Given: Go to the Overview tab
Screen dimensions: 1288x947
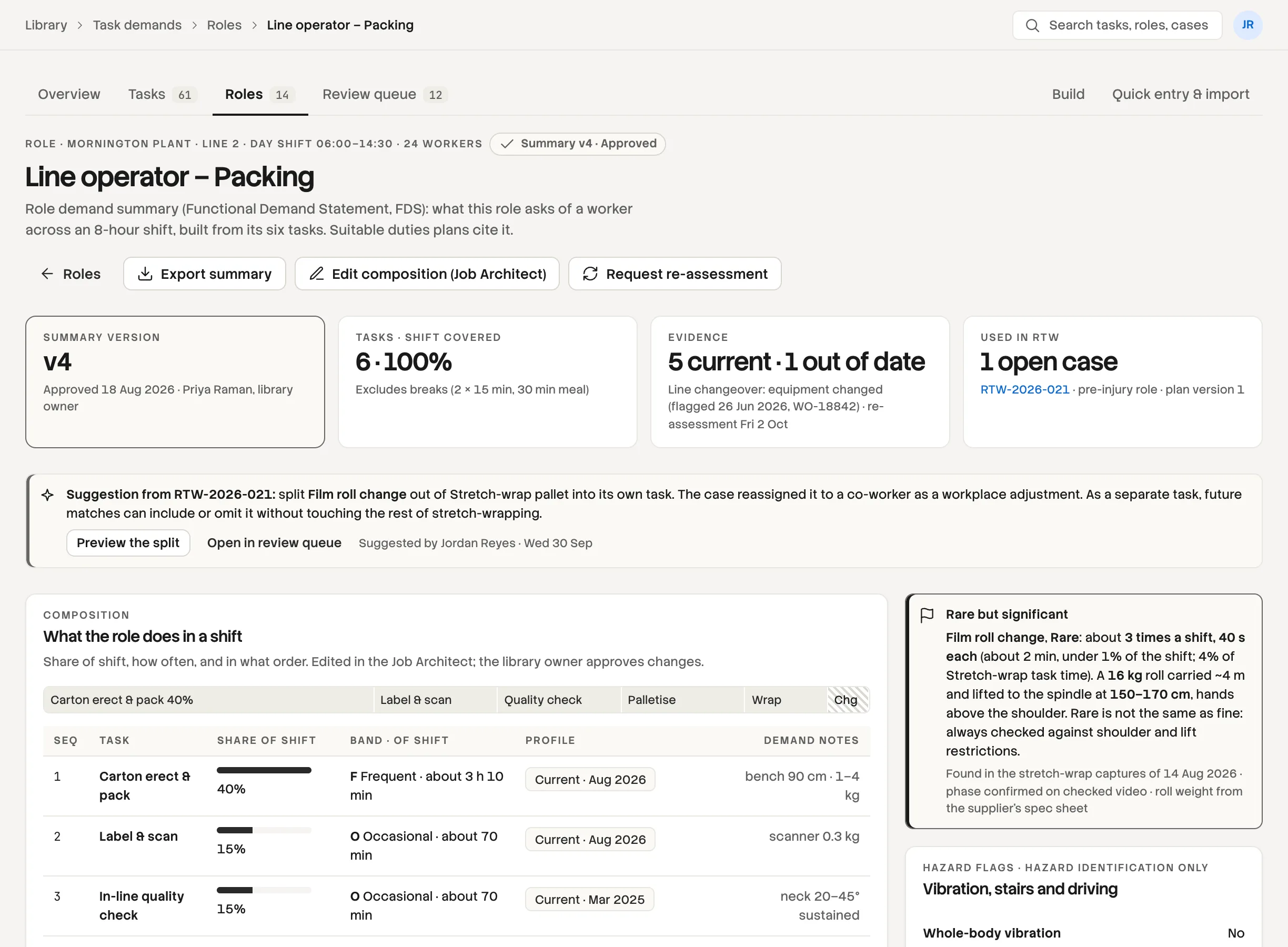Looking at the screenshot, I should point(69,94).
